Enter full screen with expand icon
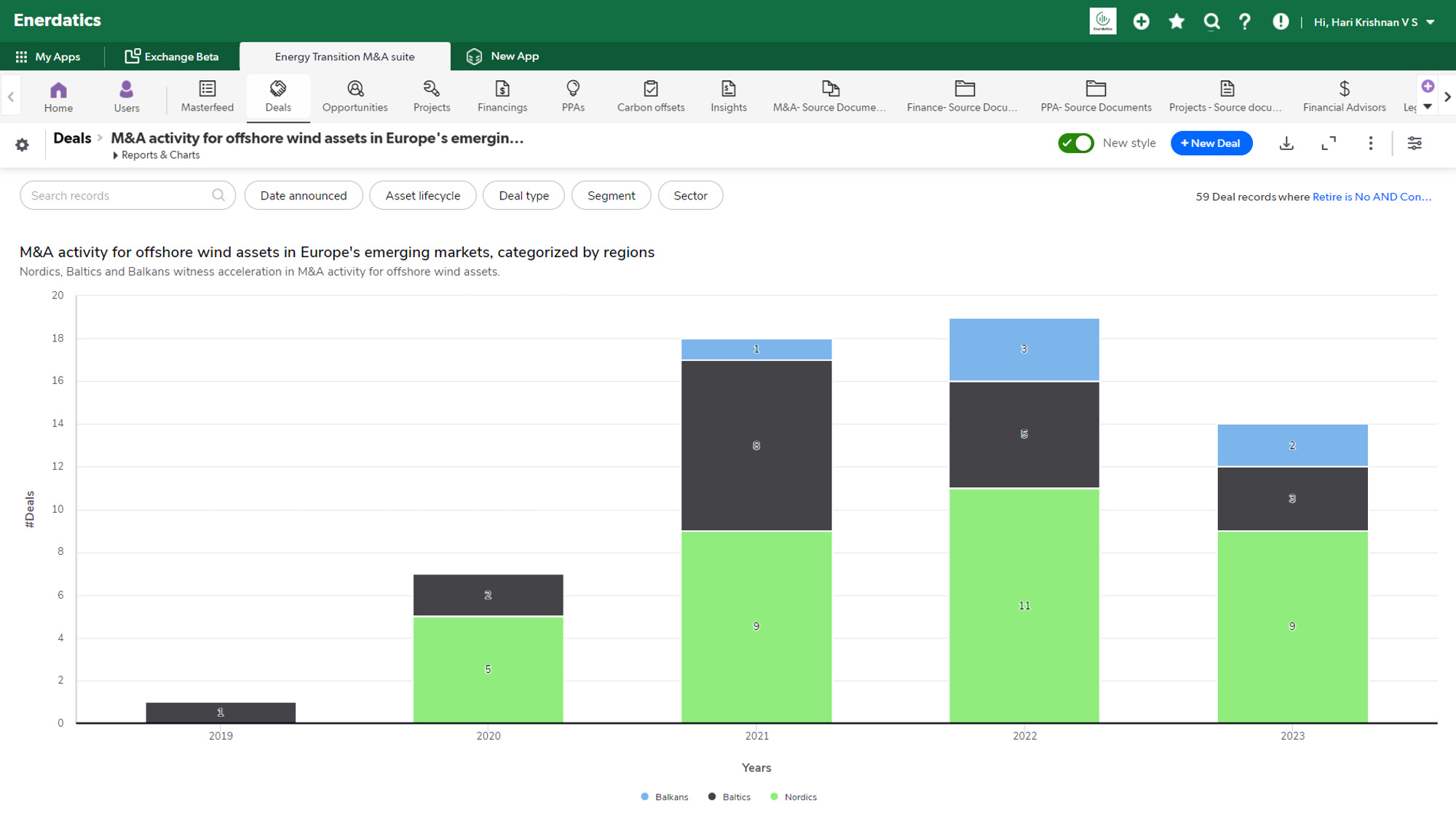 point(1329,143)
